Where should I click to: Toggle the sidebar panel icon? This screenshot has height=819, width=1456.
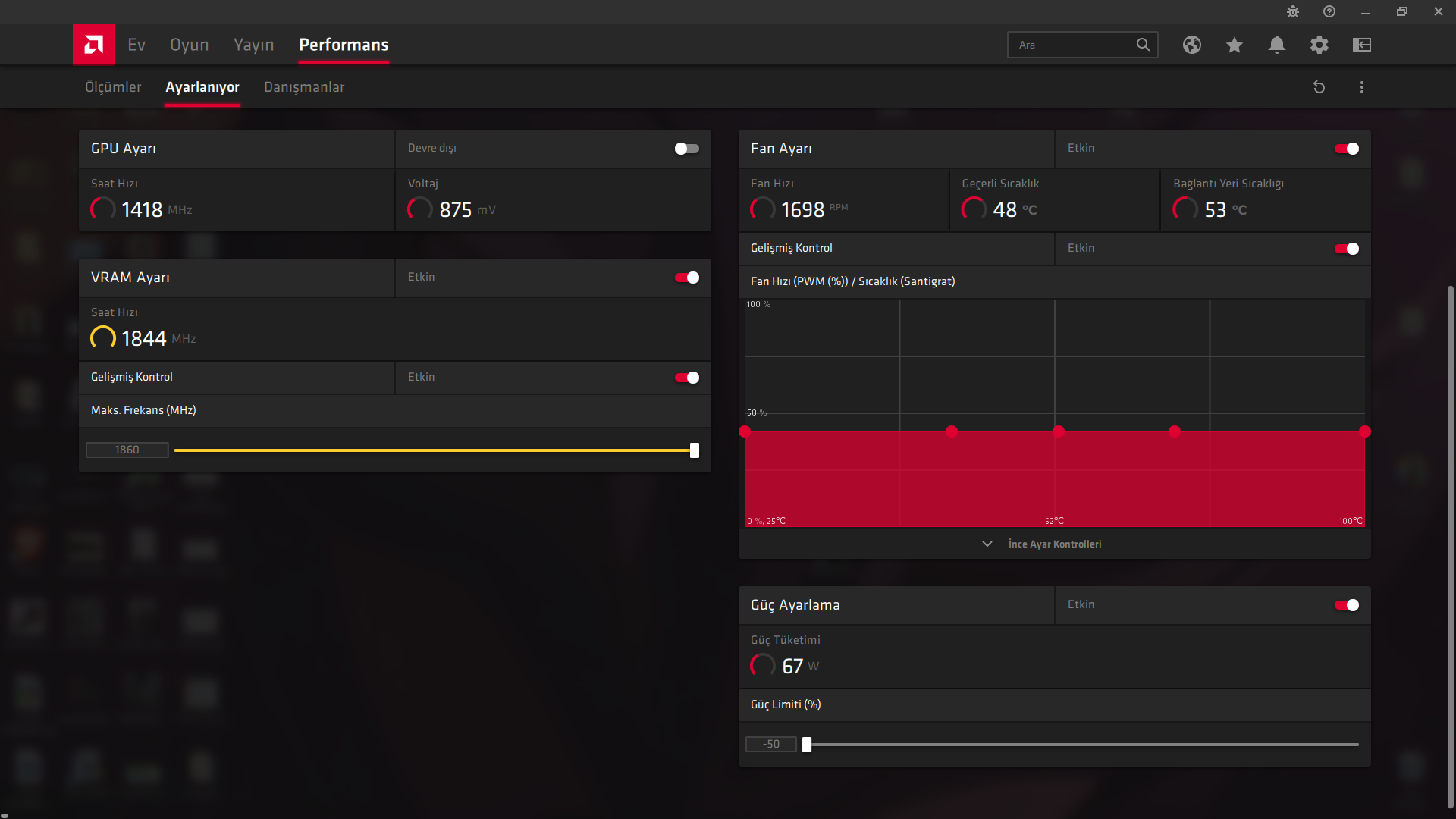(1362, 45)
